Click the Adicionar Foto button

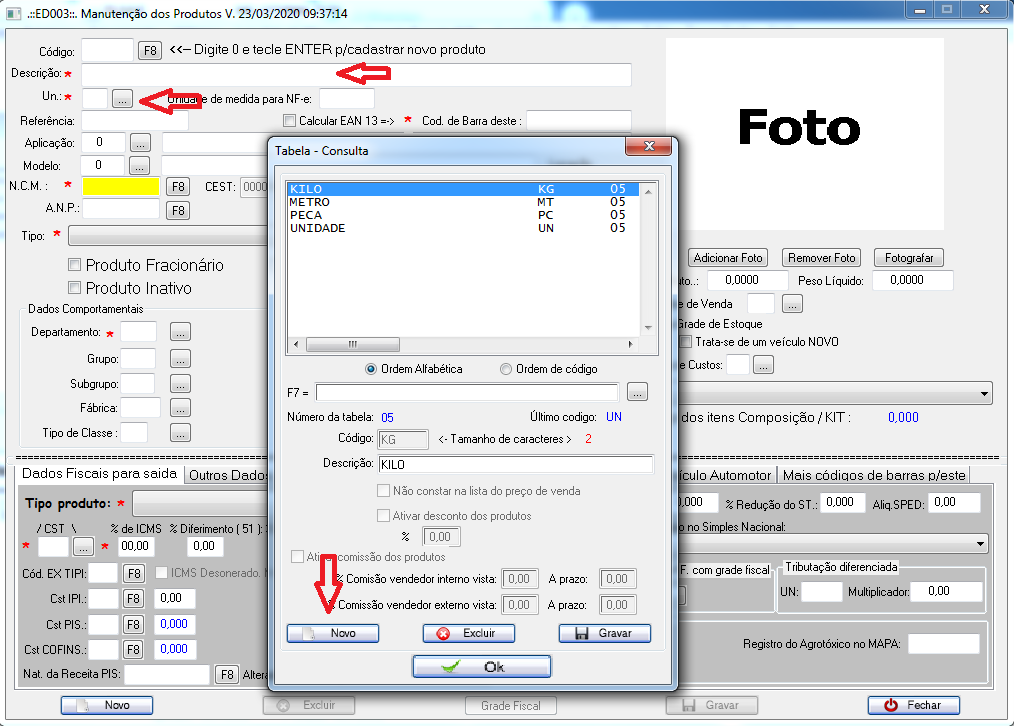point(728,257)
